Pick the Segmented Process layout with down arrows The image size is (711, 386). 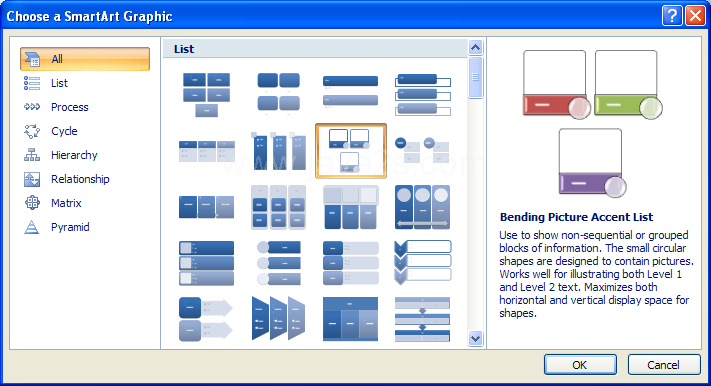423,319
